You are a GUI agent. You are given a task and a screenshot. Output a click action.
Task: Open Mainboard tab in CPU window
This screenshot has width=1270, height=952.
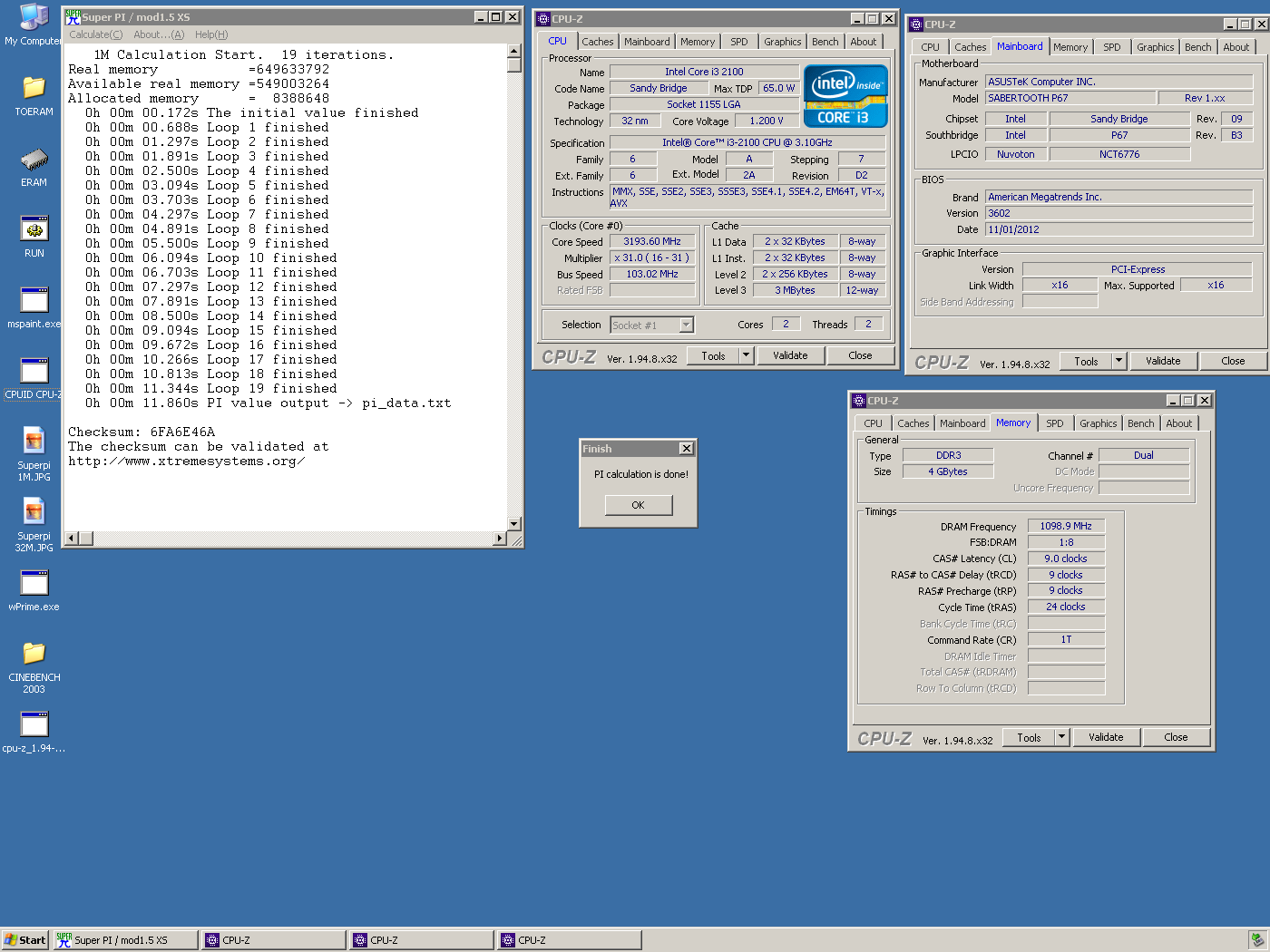pos(647,42)
